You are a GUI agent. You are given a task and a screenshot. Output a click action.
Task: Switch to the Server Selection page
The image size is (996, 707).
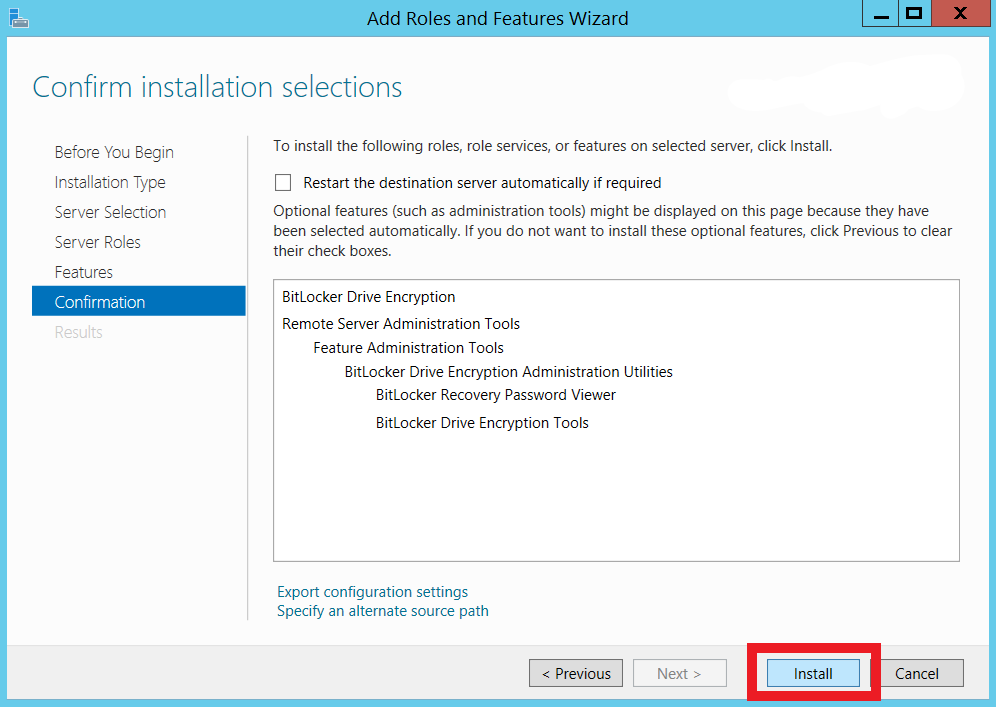110,212
